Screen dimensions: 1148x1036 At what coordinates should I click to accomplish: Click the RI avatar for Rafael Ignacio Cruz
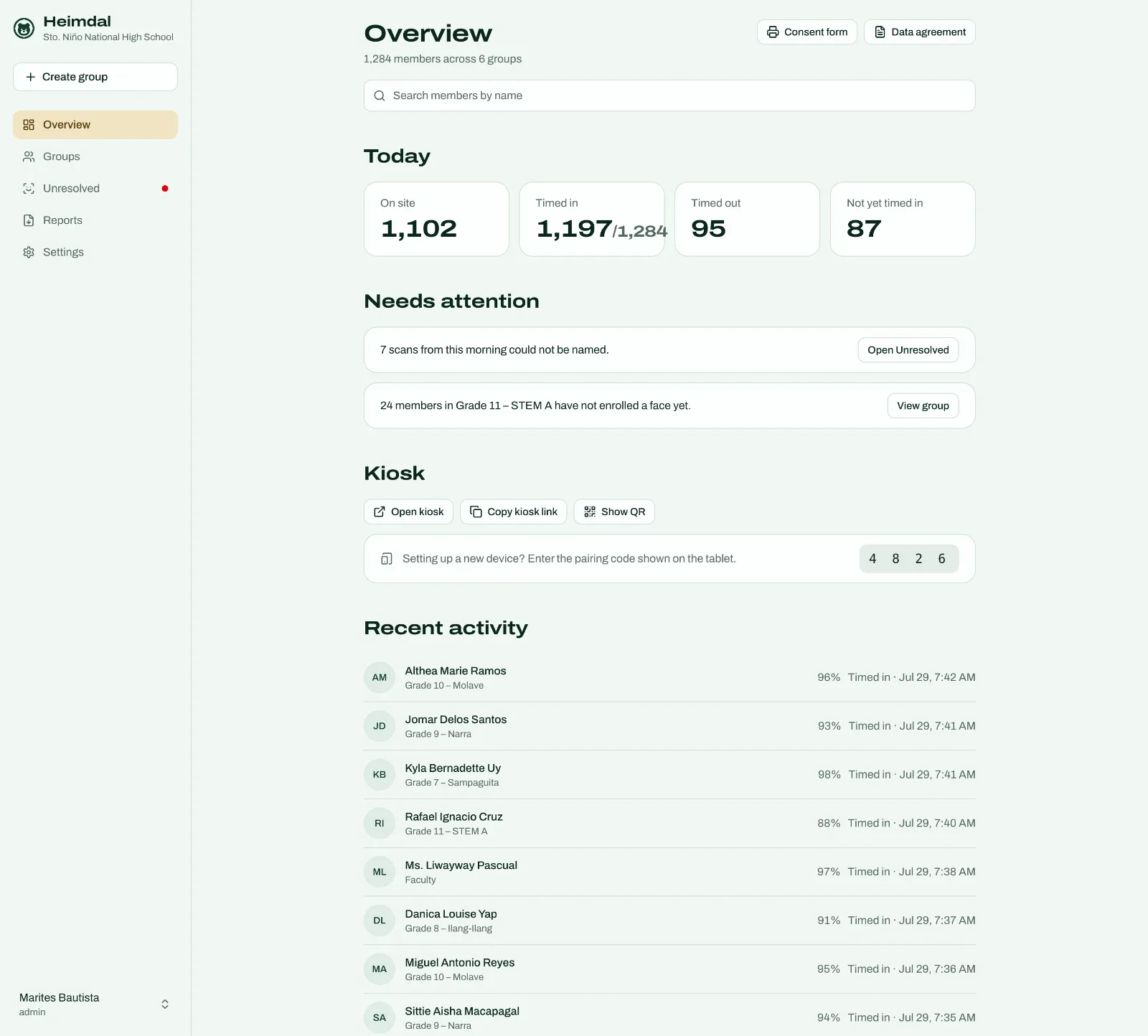coord(380,824)
